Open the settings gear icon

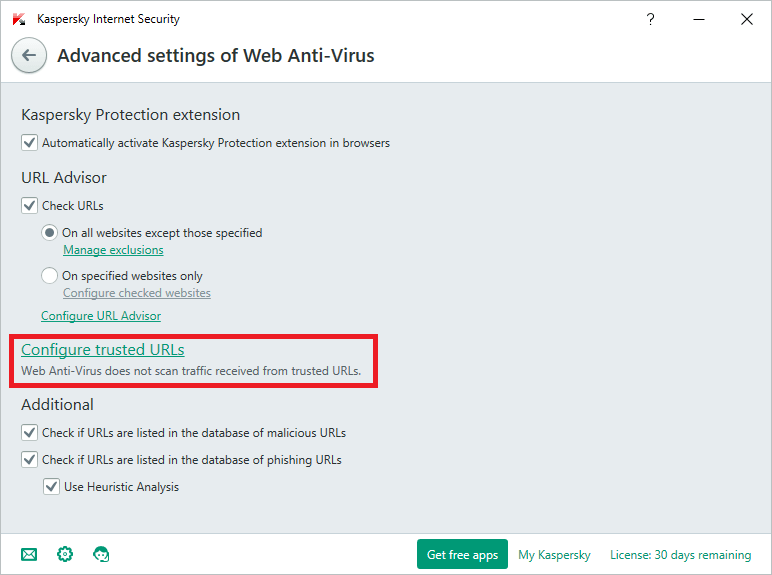pyautogui.click(x=65, y=554)
